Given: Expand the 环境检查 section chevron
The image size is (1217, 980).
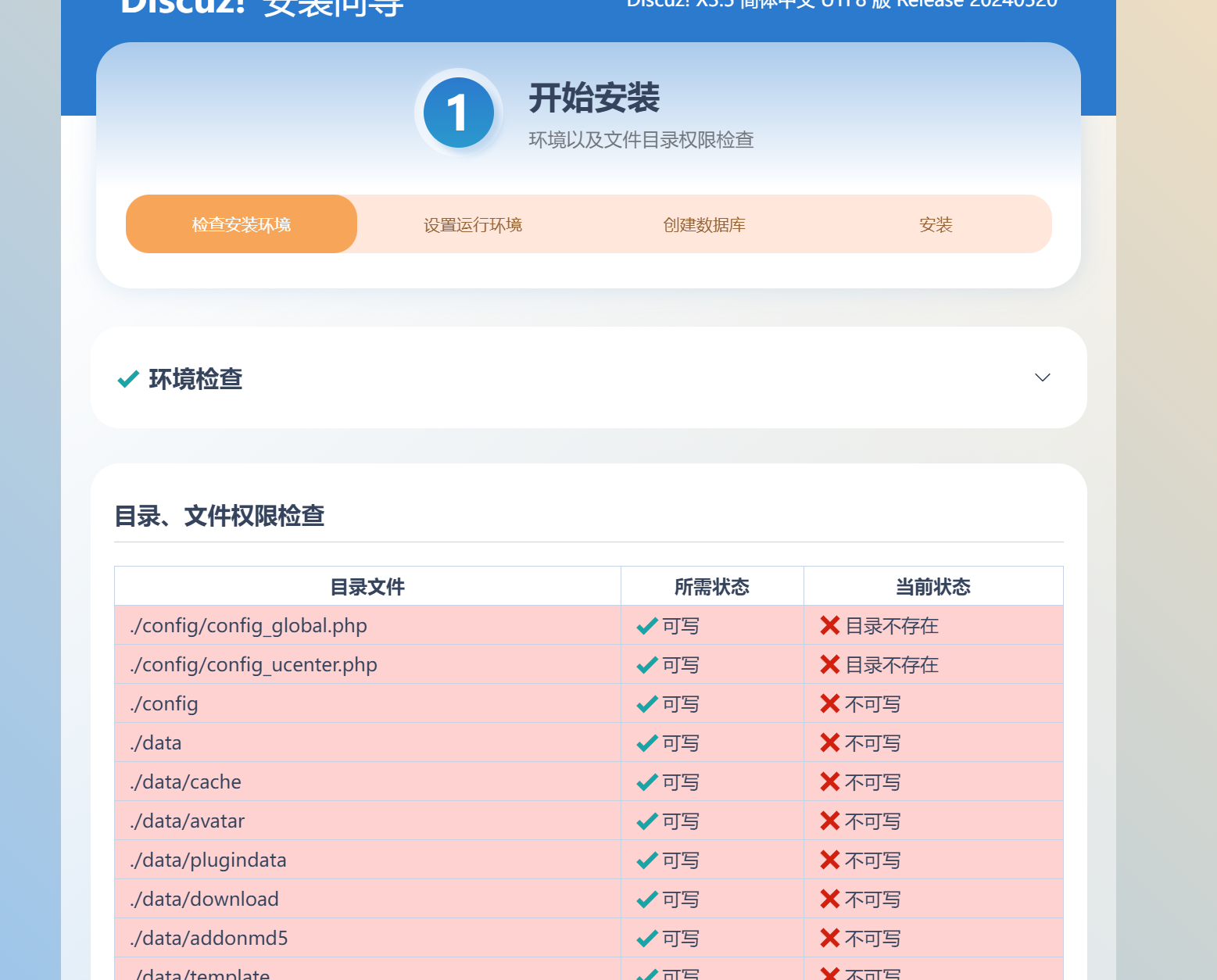Looking at the screenshot, I should point(1042,377).
